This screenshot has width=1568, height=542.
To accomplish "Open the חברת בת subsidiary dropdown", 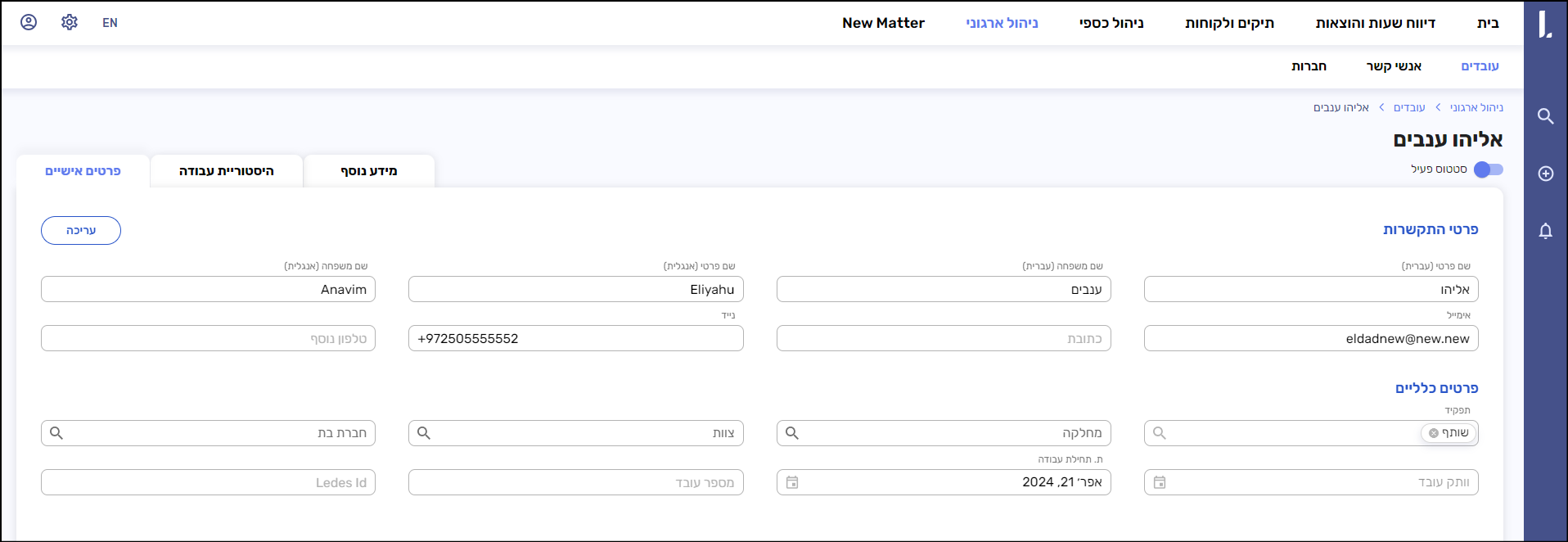I will tap(208, 433).
